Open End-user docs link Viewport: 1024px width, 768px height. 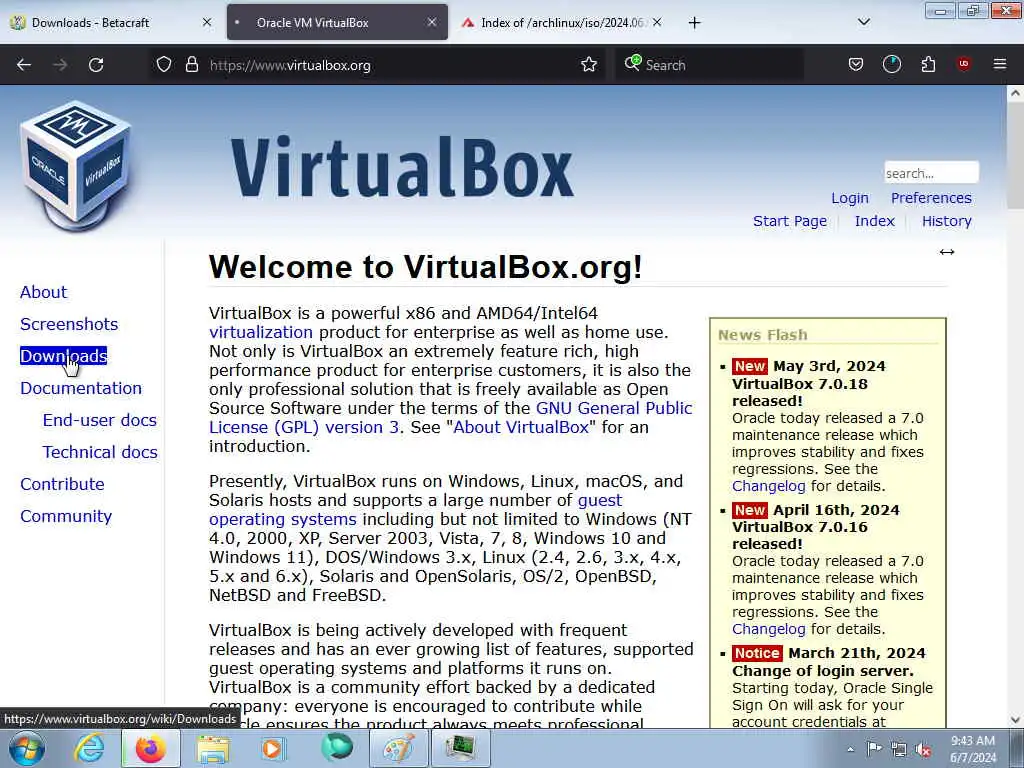(100, 420)
